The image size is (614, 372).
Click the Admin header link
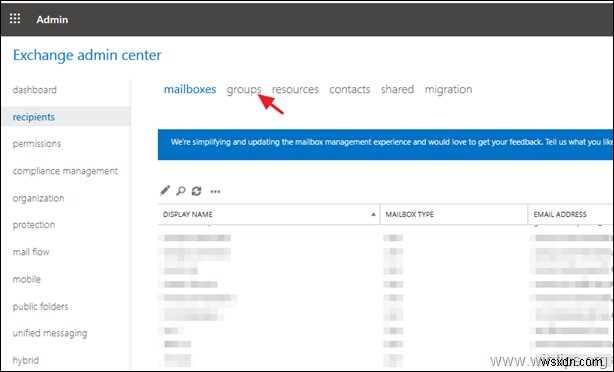click(52, 19)
